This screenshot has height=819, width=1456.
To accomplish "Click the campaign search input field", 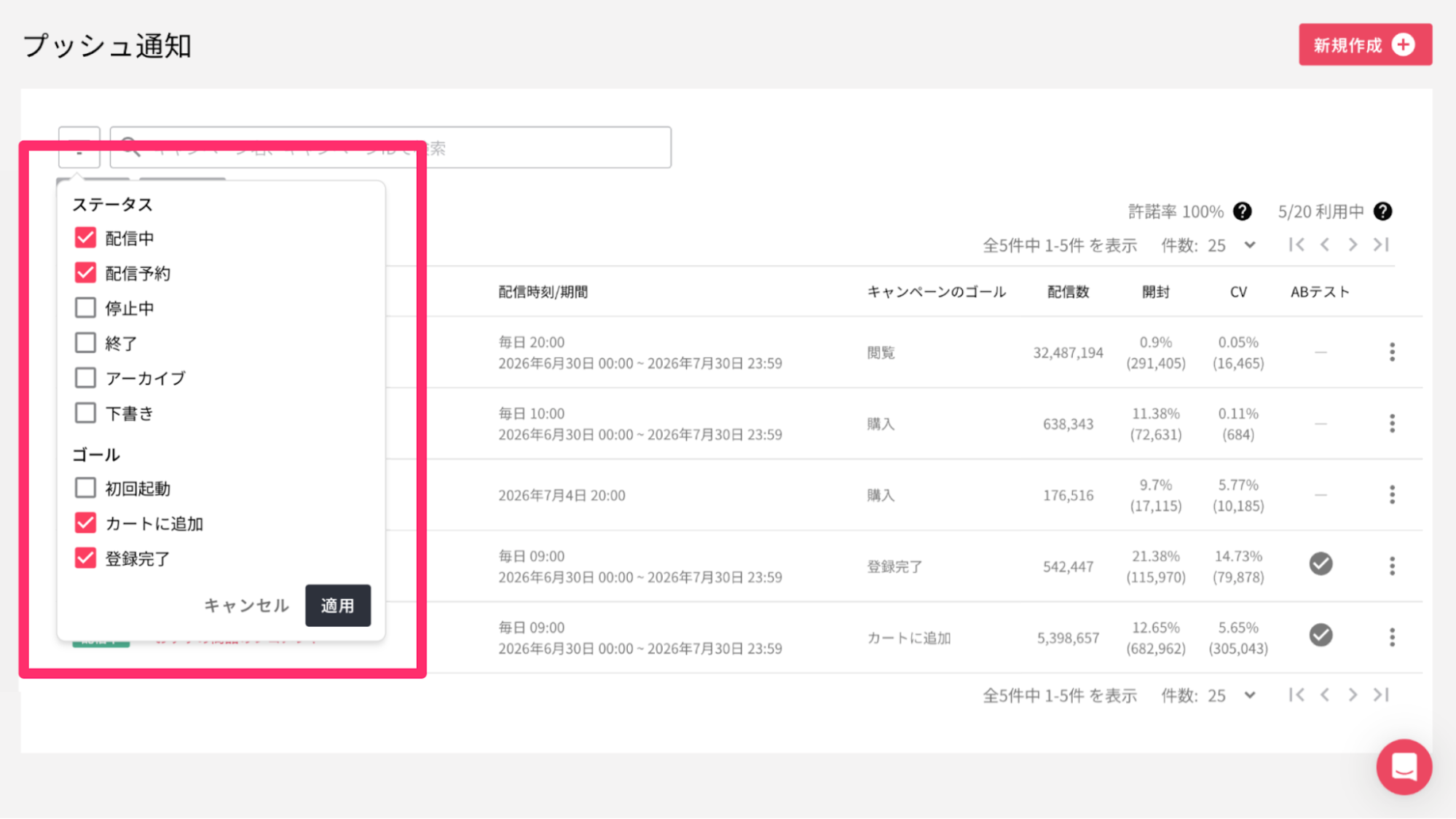I will [390, 148].
